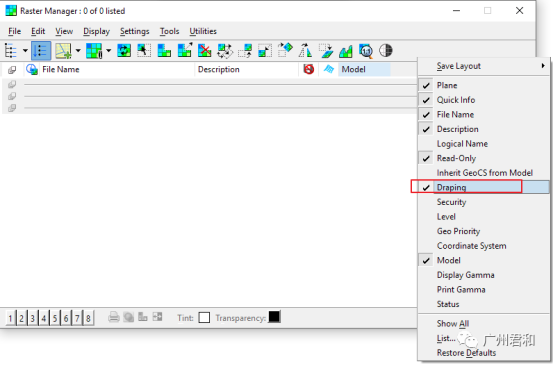554x365 pixels.
Task: Toggle view 5 button in status bar
Action: pyautogui.click(x=55, y=318)
